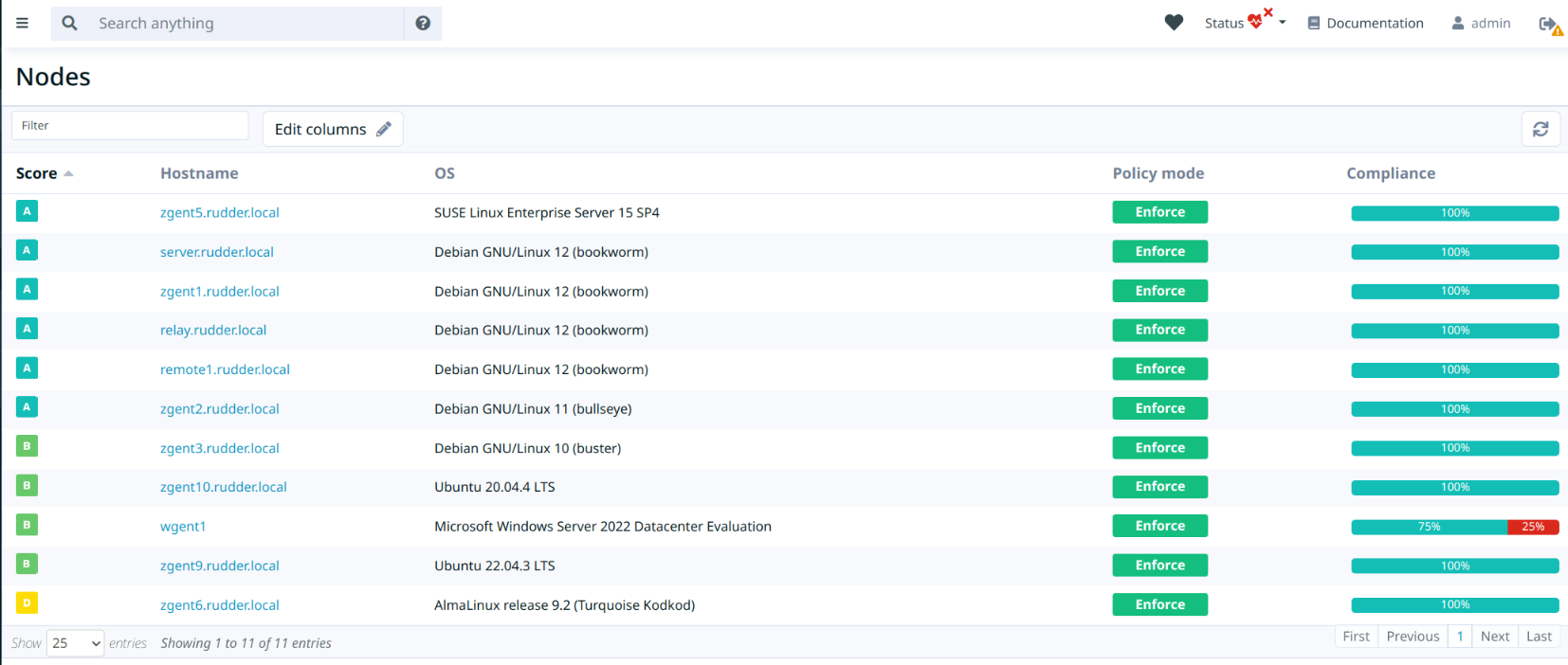This screenshot has height=665, width=1568.
Task: Click the A score badge for zgent5
Action: point(27,211)
